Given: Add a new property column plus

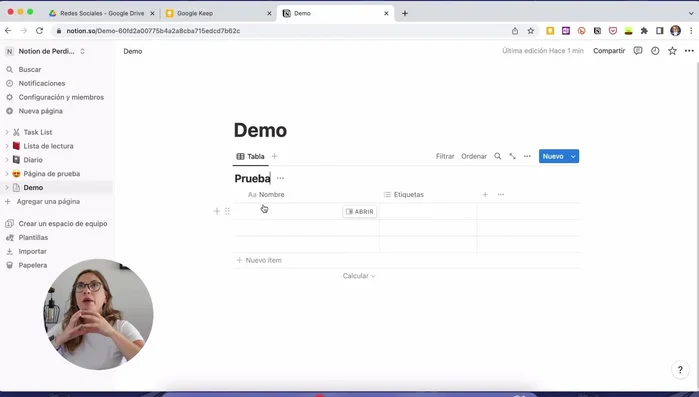Looking at the screenshot, I should pos(485,195).
